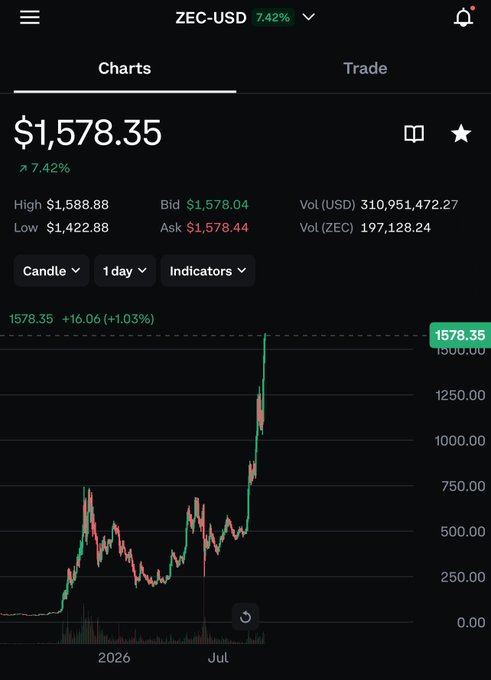Click the green 1578.35 price axis tag
Viewport: 491px width, 680px height.
tap(460, 335)
